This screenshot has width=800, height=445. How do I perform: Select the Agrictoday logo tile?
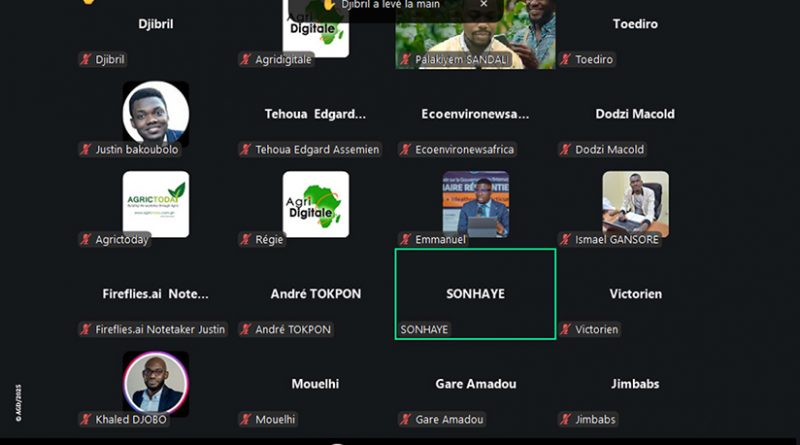click(x=156, y=204)
